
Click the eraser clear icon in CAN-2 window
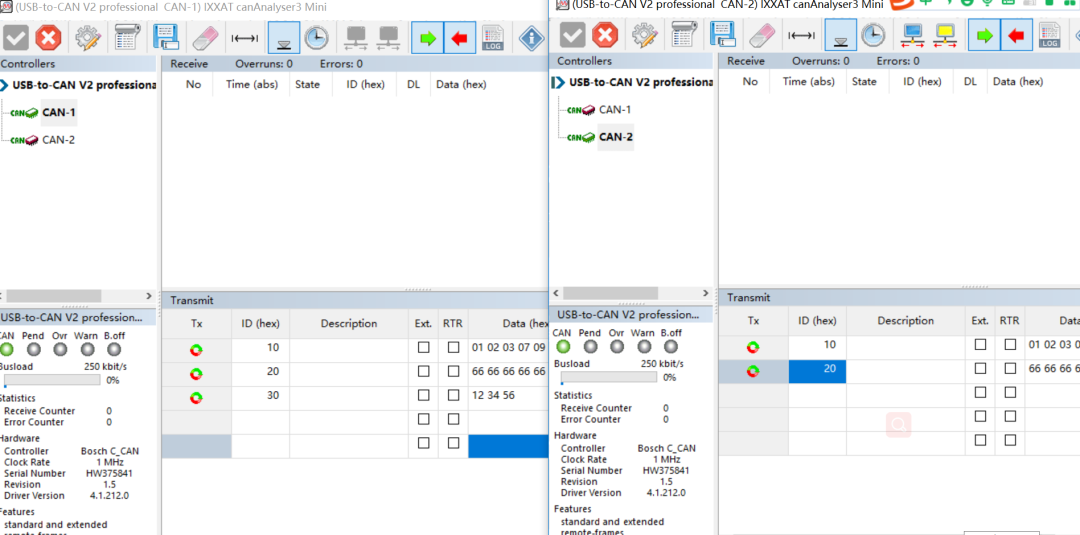762,34
